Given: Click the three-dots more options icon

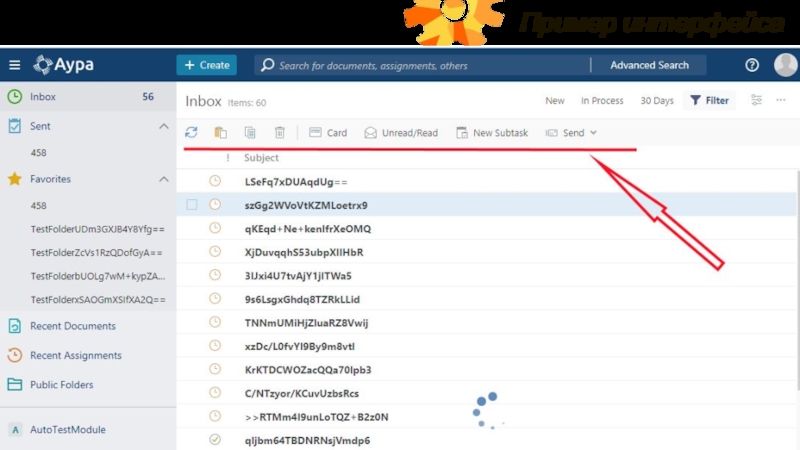Looking at the screenshot, I should coord(783,100).
